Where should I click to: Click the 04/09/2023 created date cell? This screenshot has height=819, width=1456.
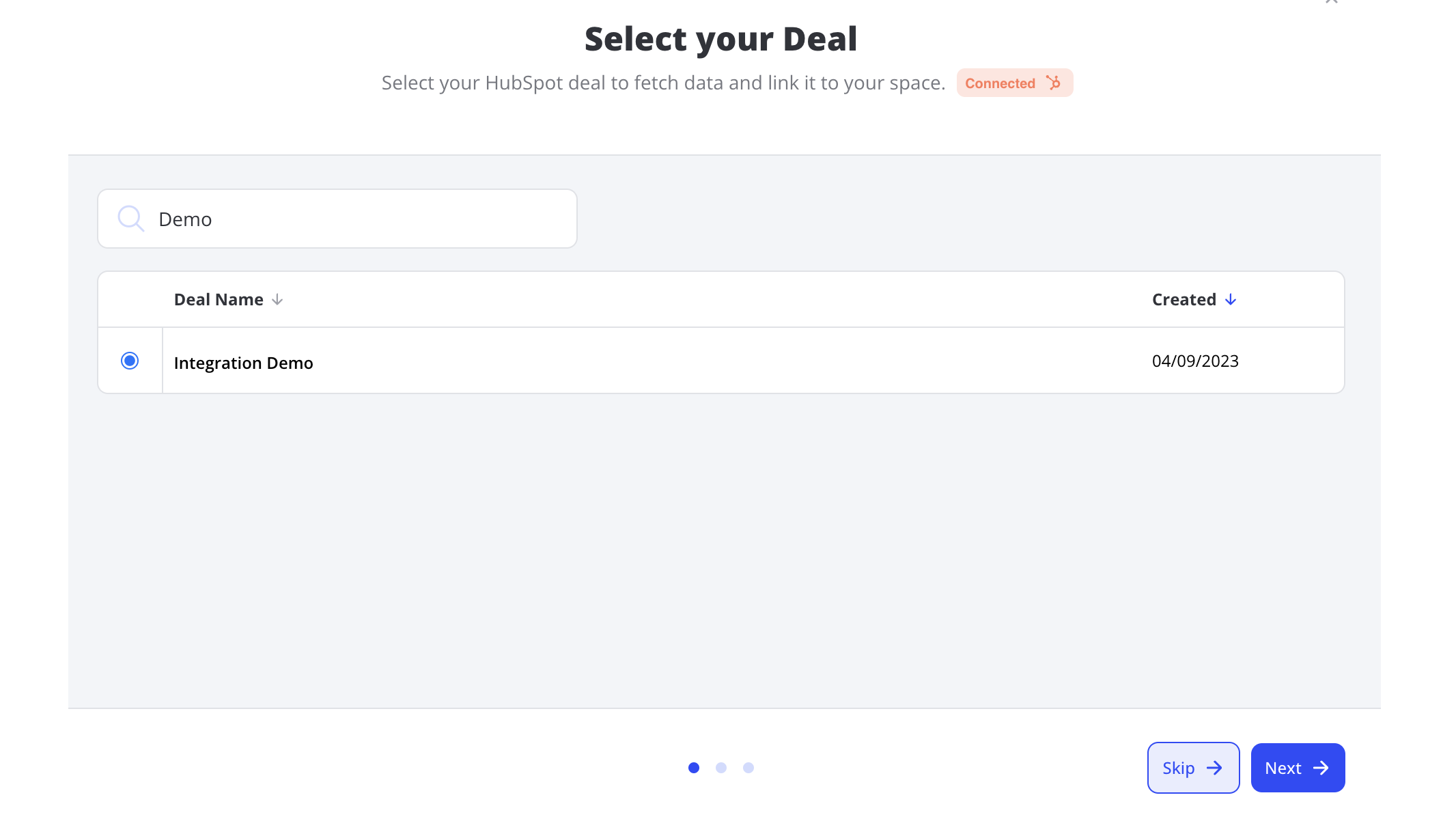point(1195,361)
